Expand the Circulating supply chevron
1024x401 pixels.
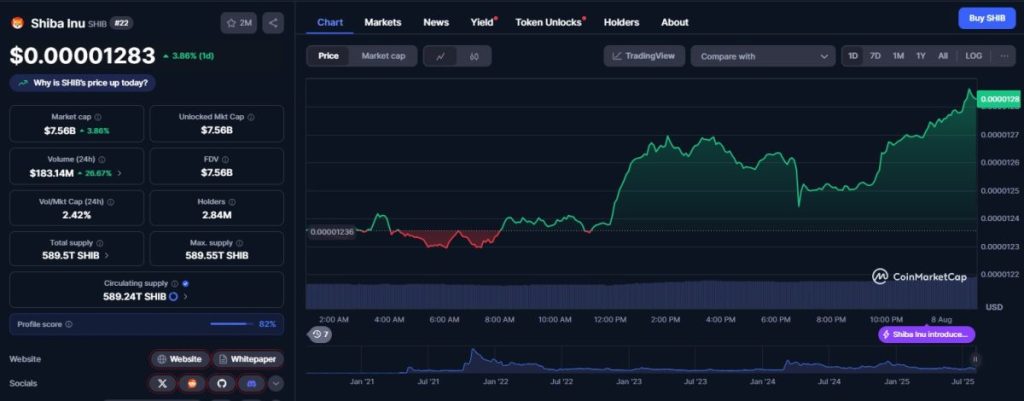185,297
